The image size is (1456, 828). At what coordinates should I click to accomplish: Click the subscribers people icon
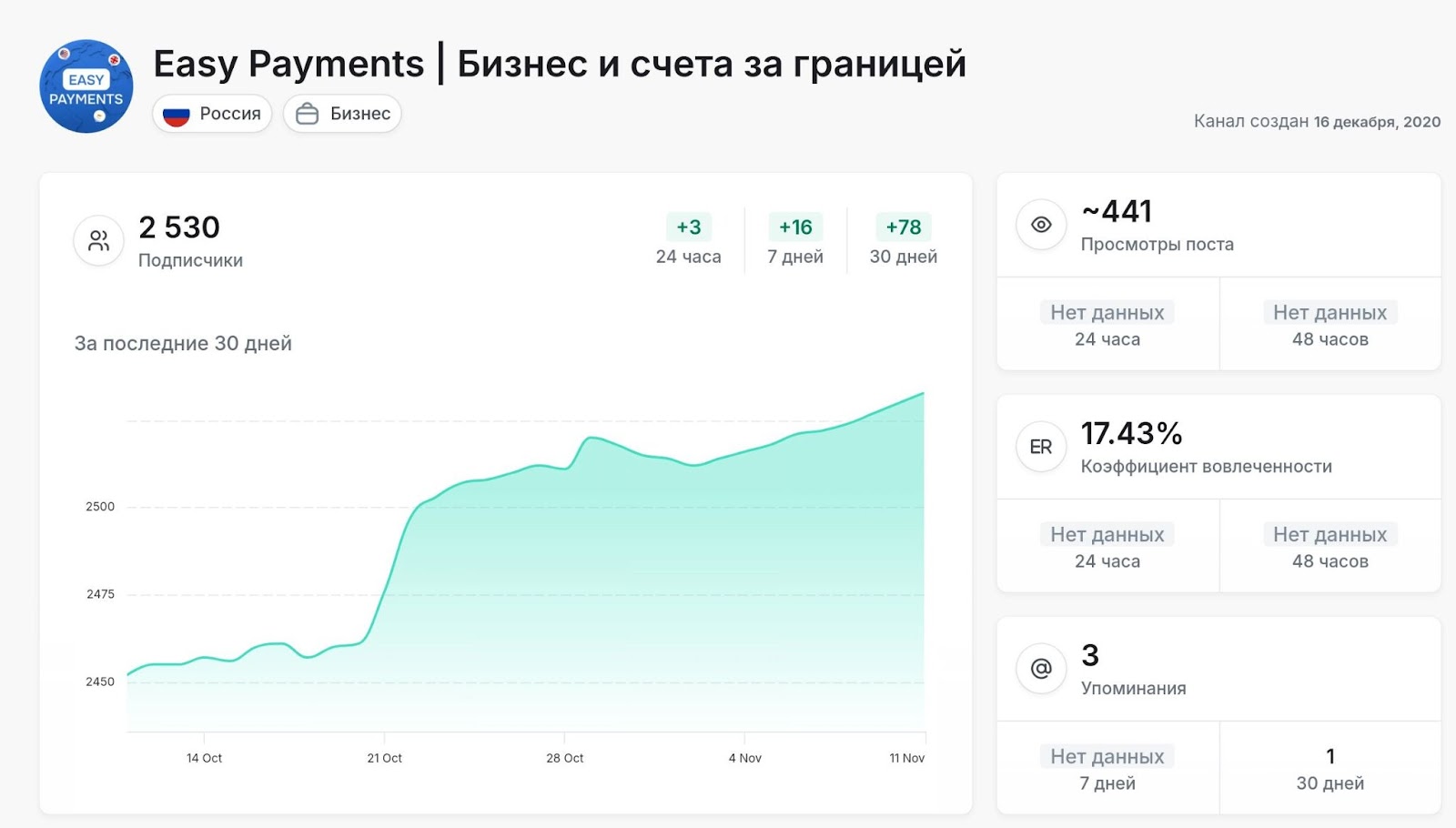(98, 241)
